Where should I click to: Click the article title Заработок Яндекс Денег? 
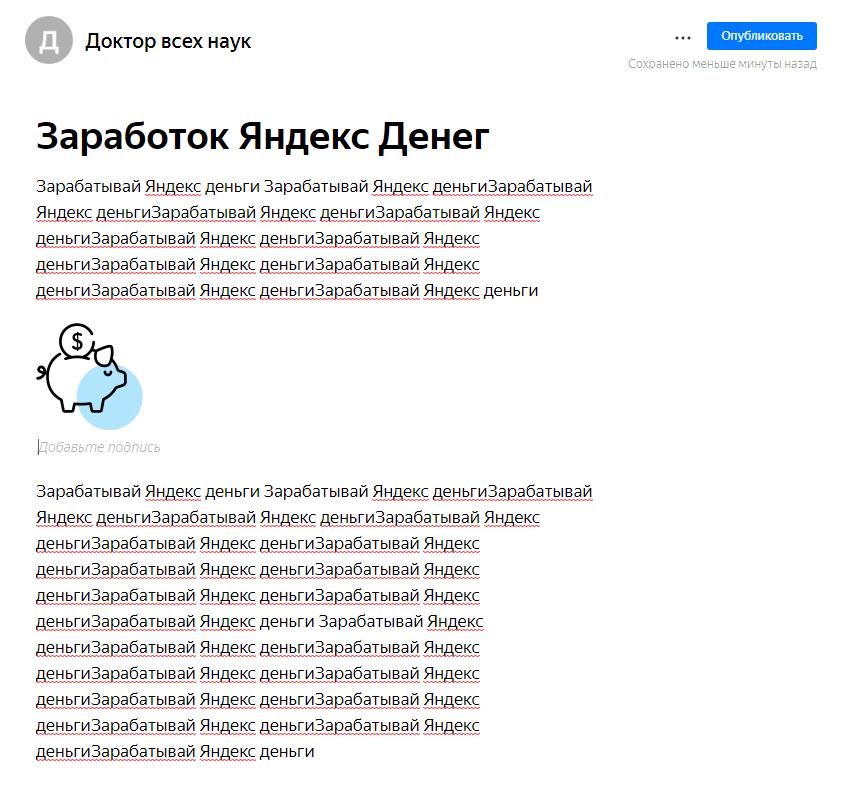pos(263,136)
